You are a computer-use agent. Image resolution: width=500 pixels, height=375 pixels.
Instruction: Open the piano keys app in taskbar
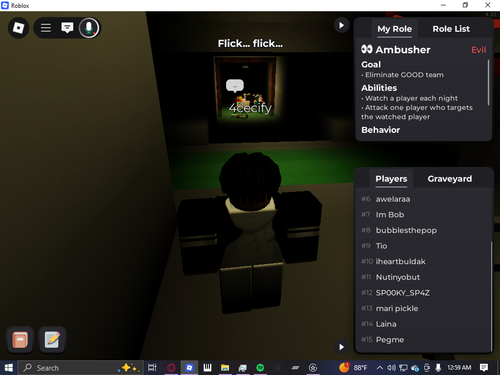coord(207,368)
